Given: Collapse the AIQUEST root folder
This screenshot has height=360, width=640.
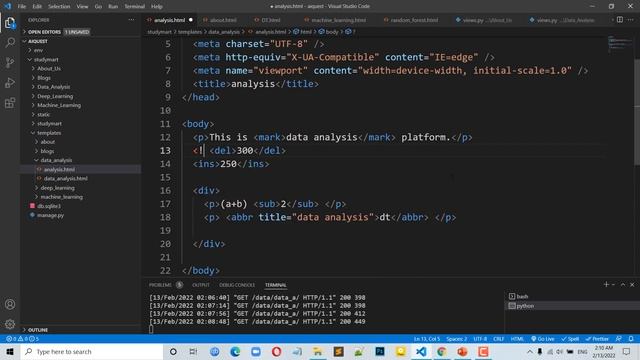Looking at the screenshot, I should 81,41.
